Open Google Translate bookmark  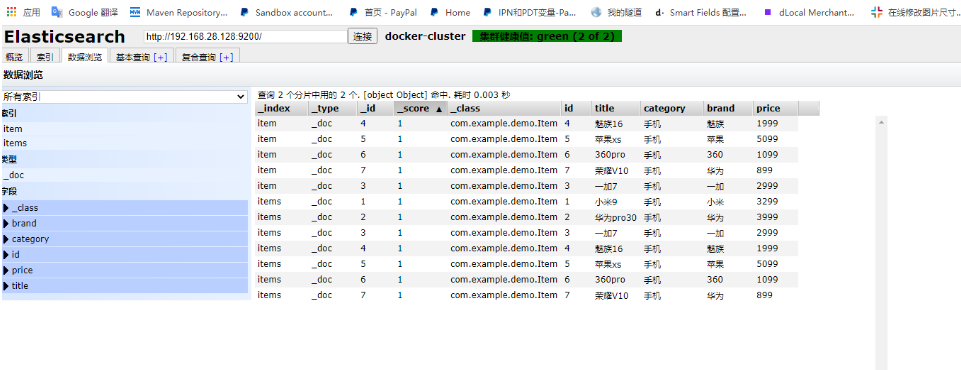point(85,12)
